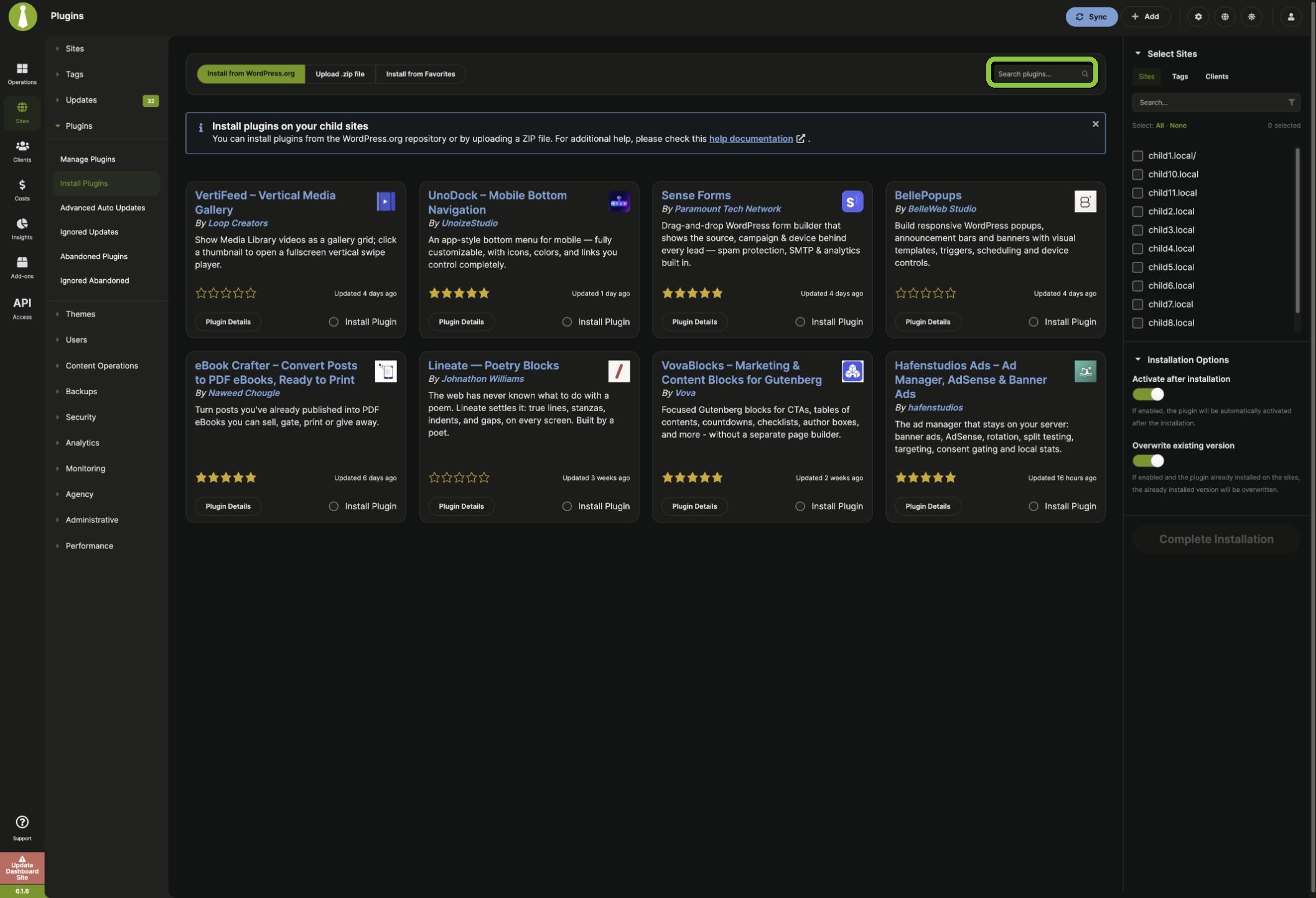1316x898 pixels.
Task: Click the external link icon after help documentation
Action: [x=801, y=139]
